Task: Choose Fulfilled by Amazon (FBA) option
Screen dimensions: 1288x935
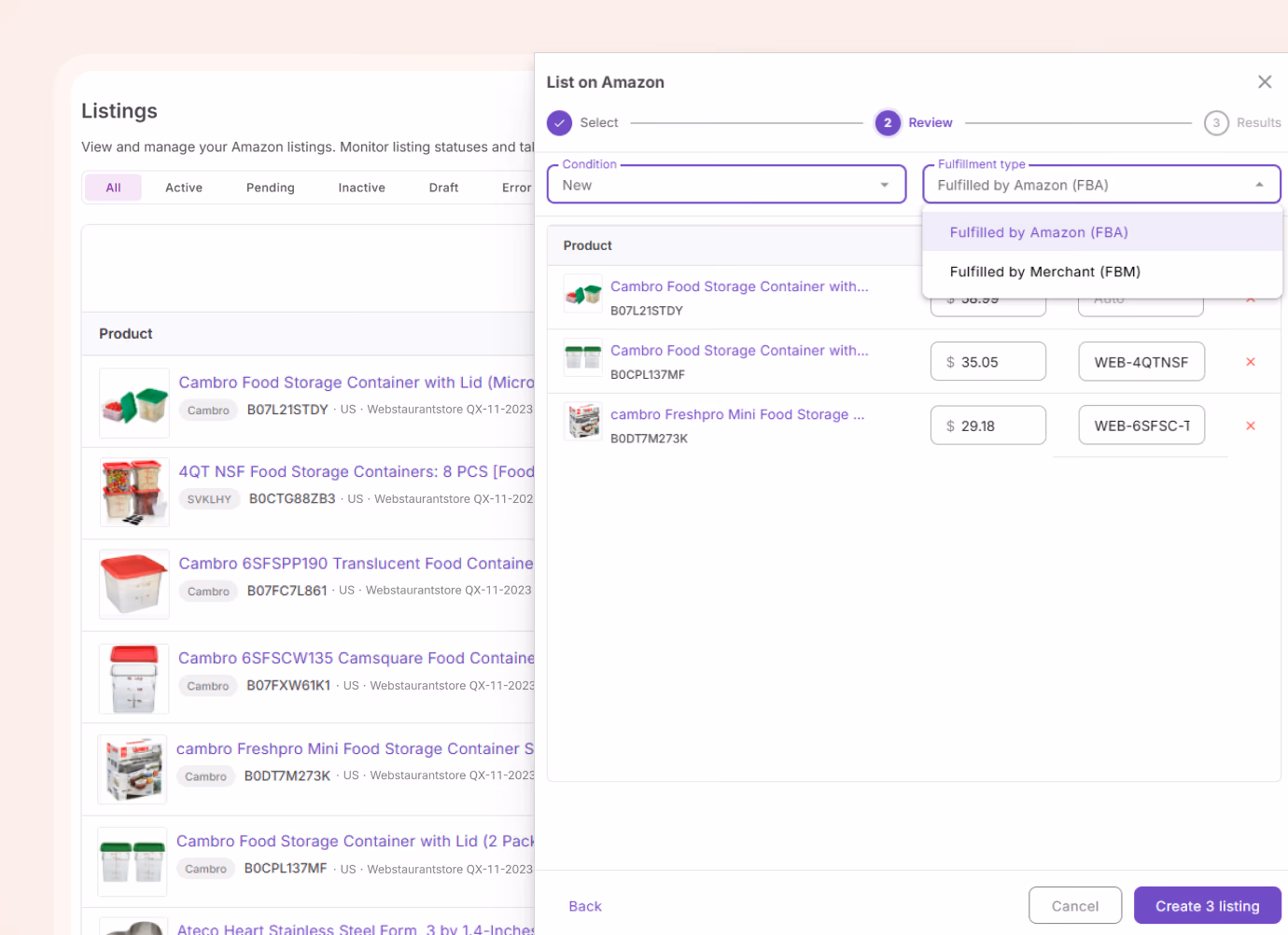Action: 1101,232
